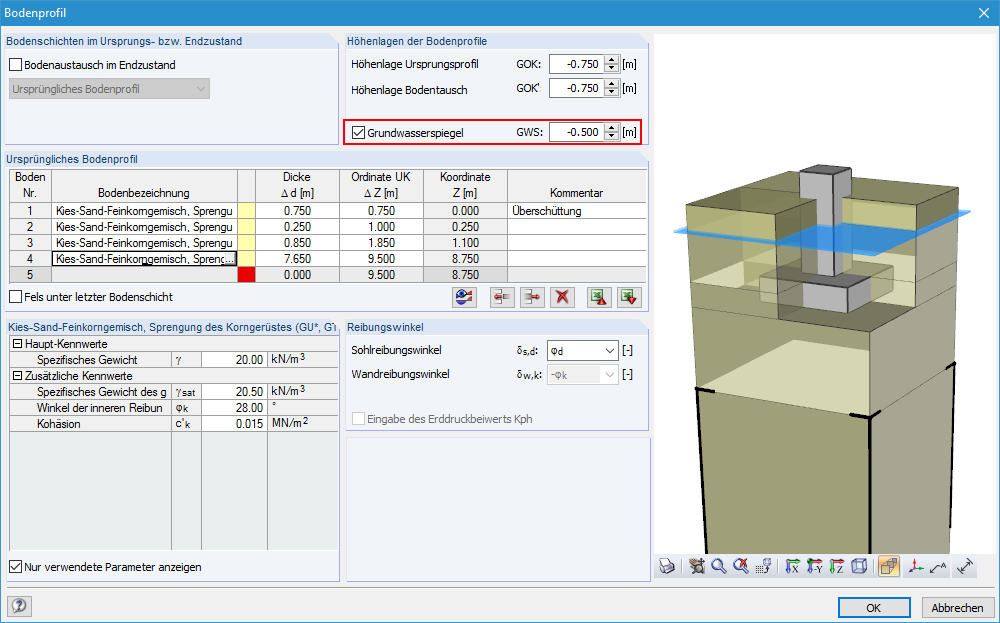This screenshot has width=1000, height=623.
Task: Select row number 5 in the soil table
Action: point(30,275)
